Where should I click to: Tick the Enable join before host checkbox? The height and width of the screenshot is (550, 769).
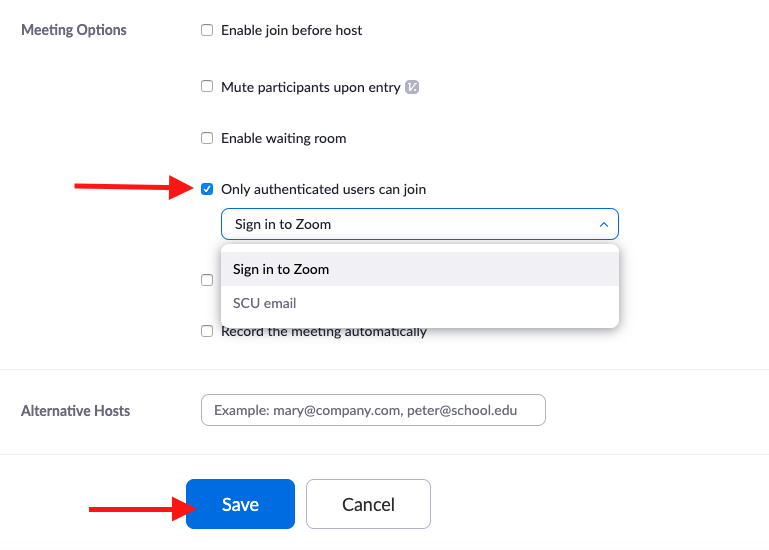pos(207,30)
